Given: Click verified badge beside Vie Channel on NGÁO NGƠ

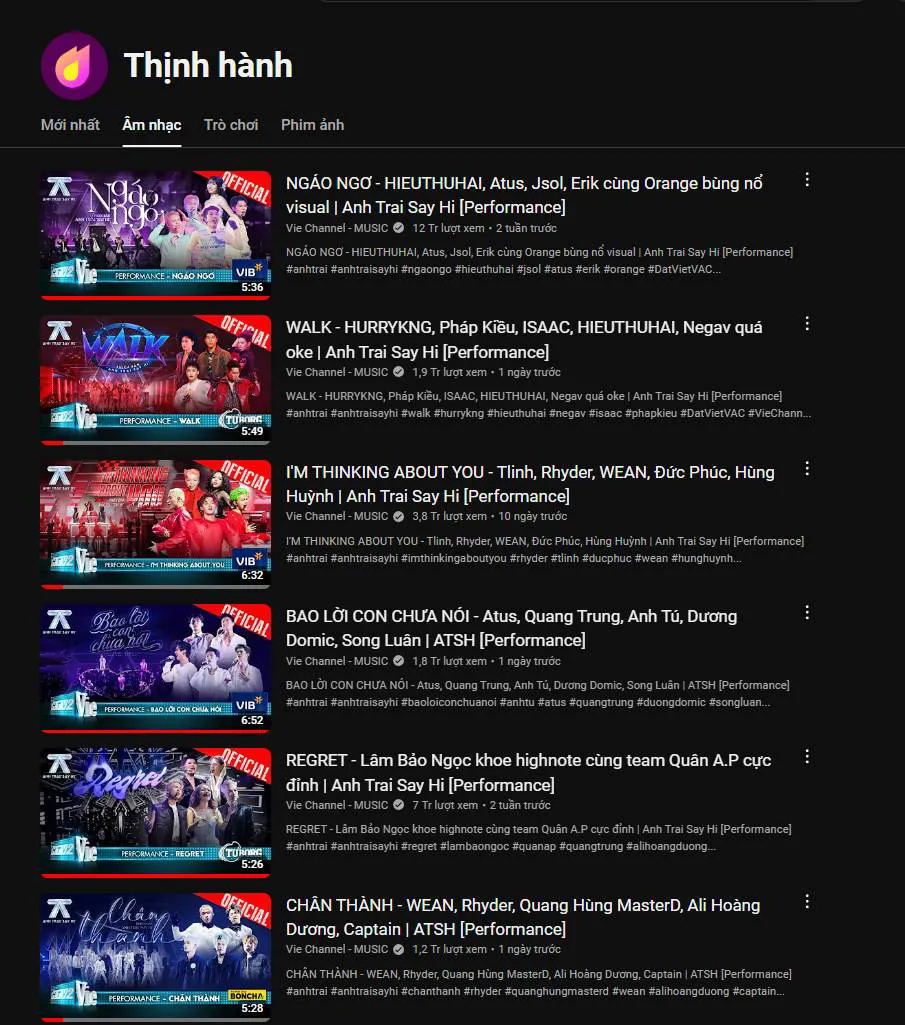Looking at the screenshot, I should pos(398,228).
